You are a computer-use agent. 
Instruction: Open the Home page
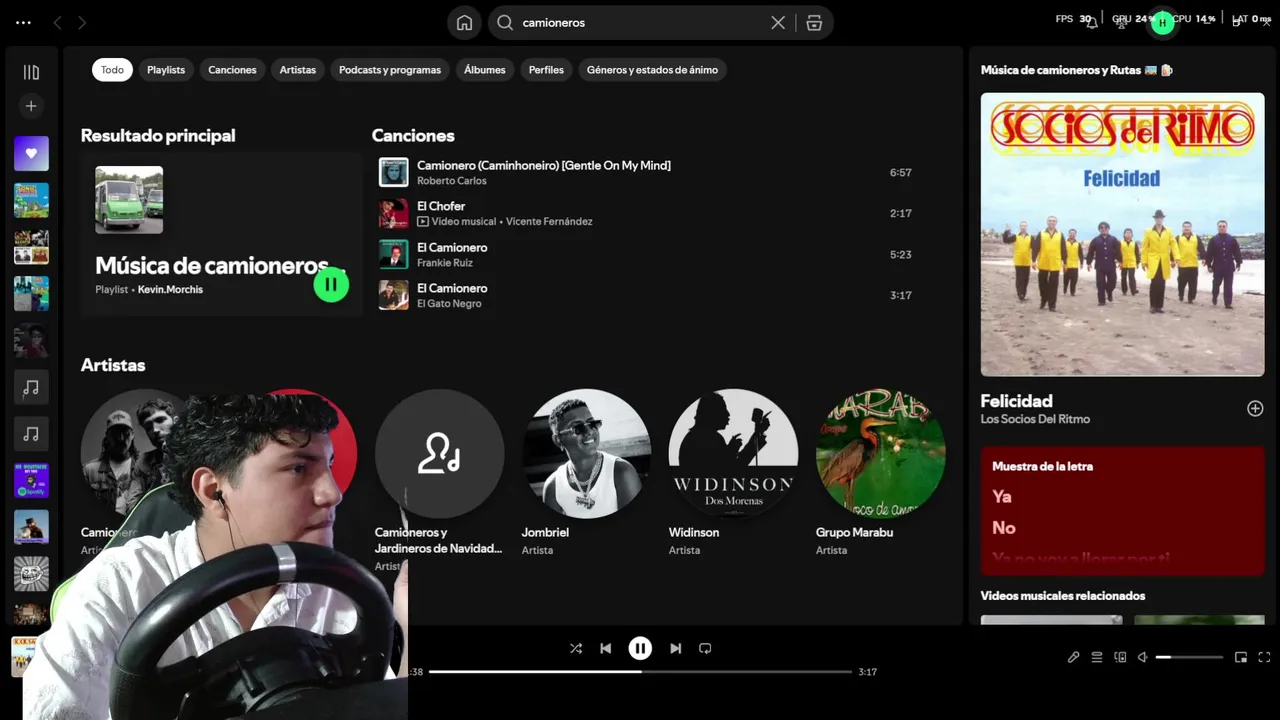[x=464, y=22]
